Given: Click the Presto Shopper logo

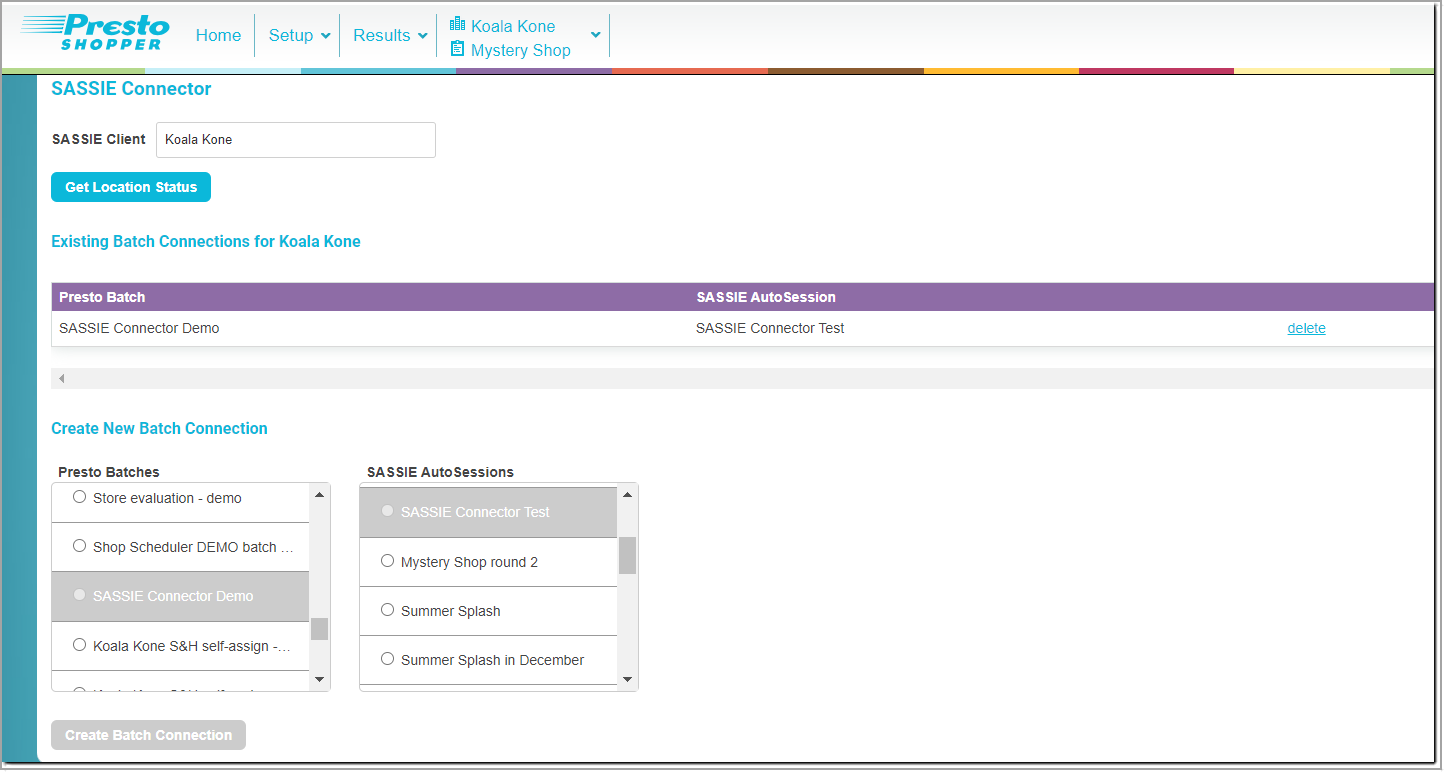Looking at the screenshot, I should pos(95,32).
